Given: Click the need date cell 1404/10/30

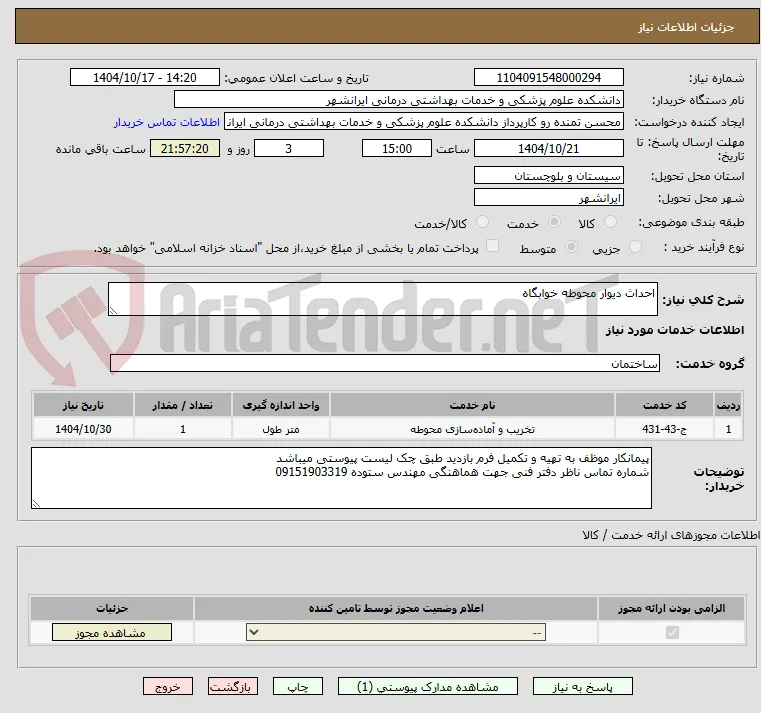Looking at the screenshot, I should 83,429.
